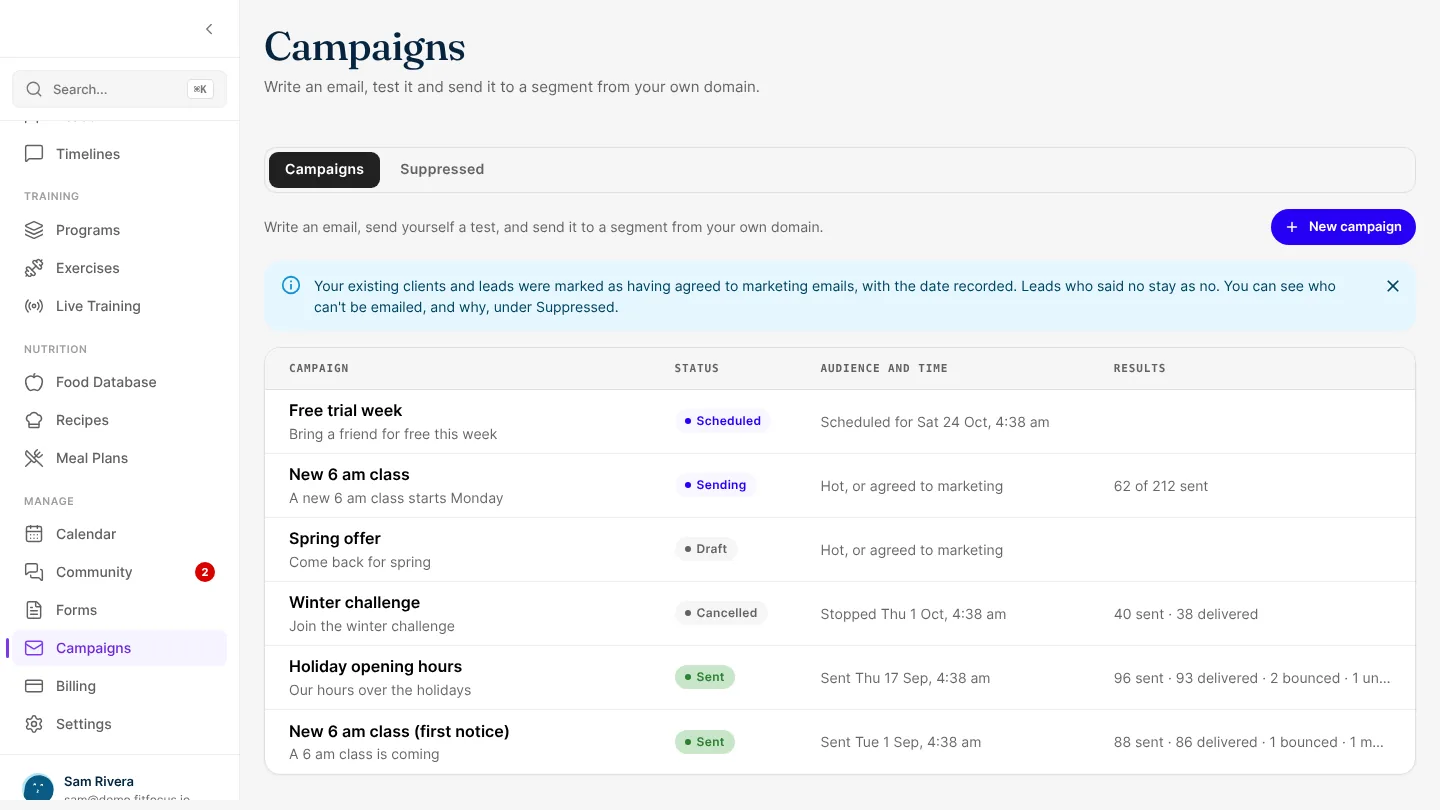Click '40 sent · 38 delivered' result
Image resolution: width=1440 pixels, height=810 pixels.
click(x=1186, y=614)
